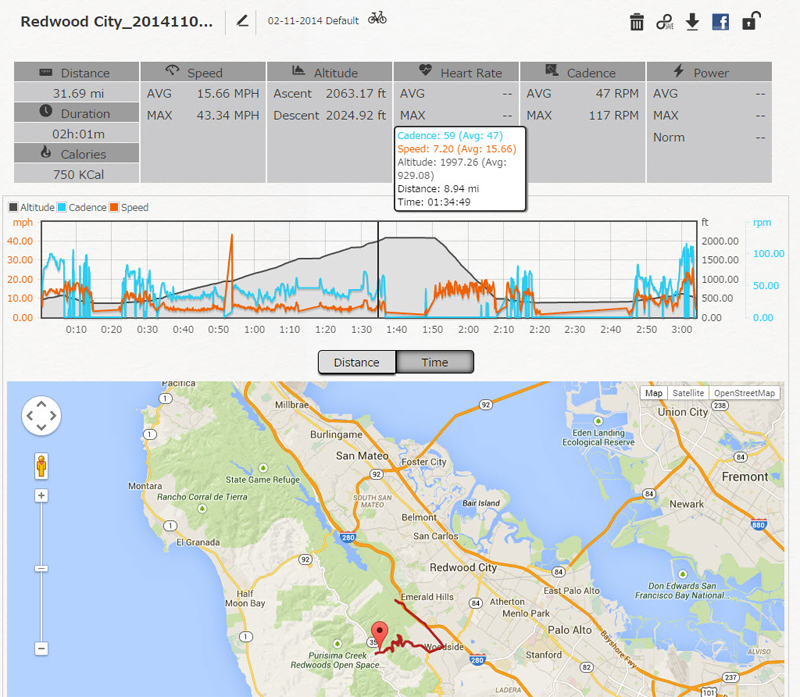Click the 1:00 tick on time axis
Viewport: 800px width, 697px height.
254,330
